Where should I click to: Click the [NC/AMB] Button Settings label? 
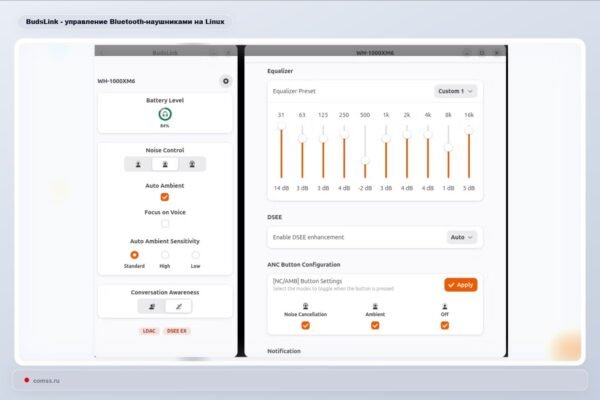(x=307, y=281)
